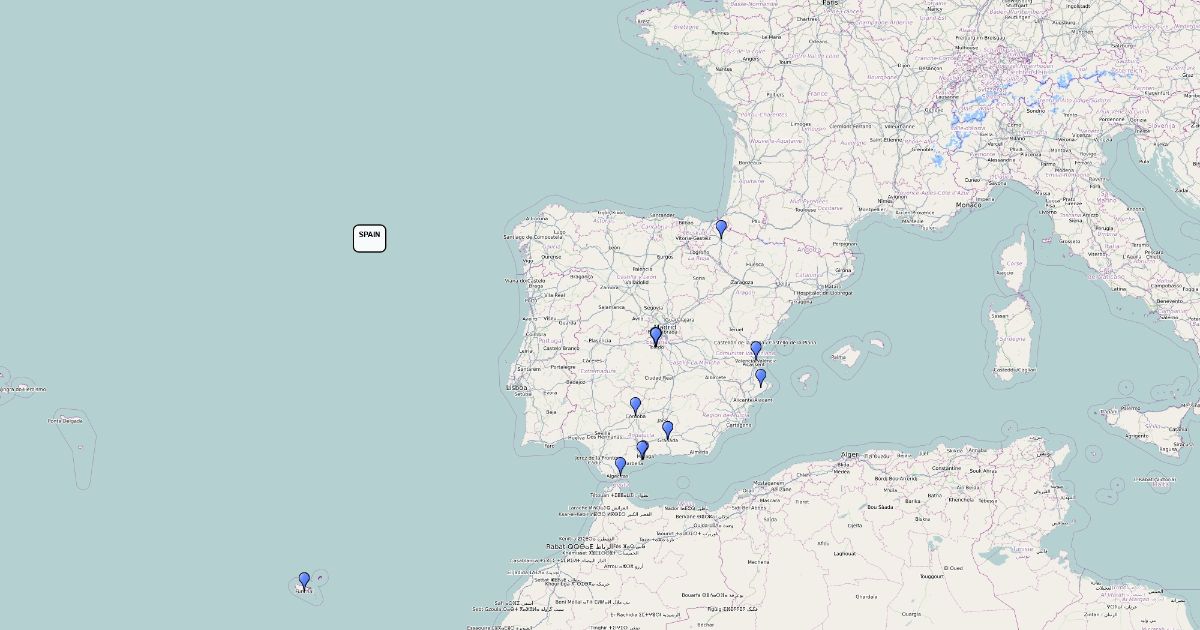Image resolution: width=1200 pixels, height=630 pixels.
Task: Select the marker east of Vitoria-Gasteiz
Action: (721, 229)
